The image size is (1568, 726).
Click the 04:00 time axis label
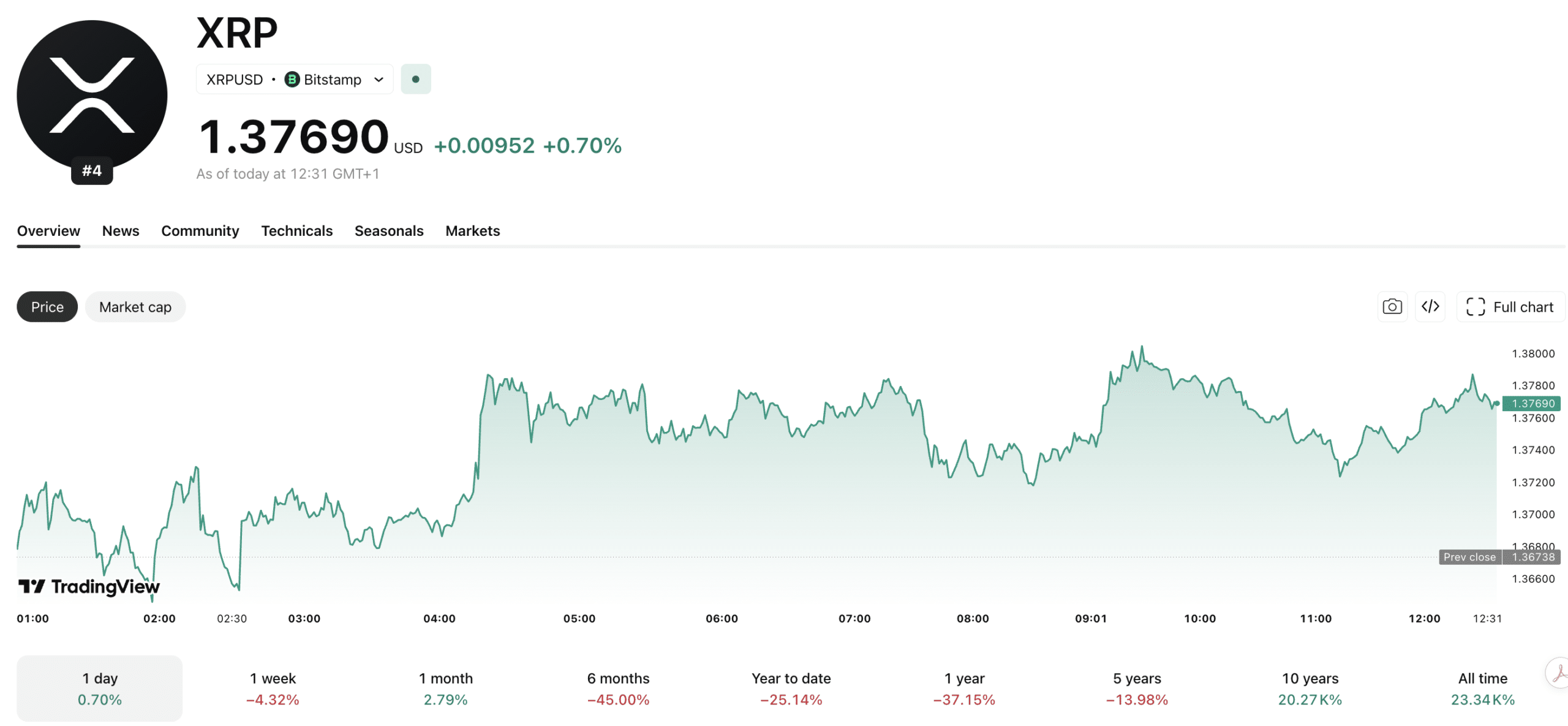tap(440, 618)
